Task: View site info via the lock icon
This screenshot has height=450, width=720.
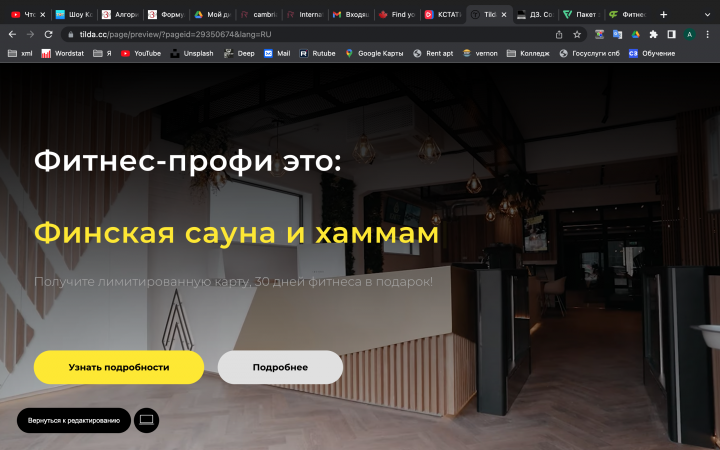Action: tap(70, 34)
